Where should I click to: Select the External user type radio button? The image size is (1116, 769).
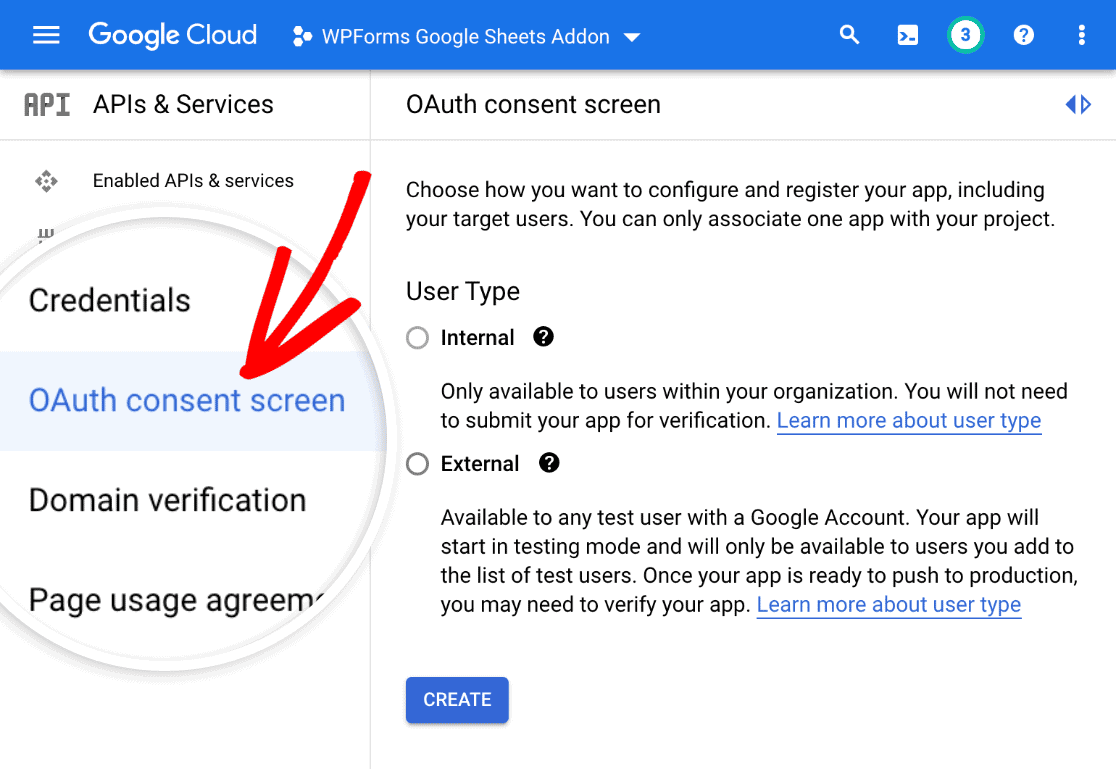[x=418, y=464]
